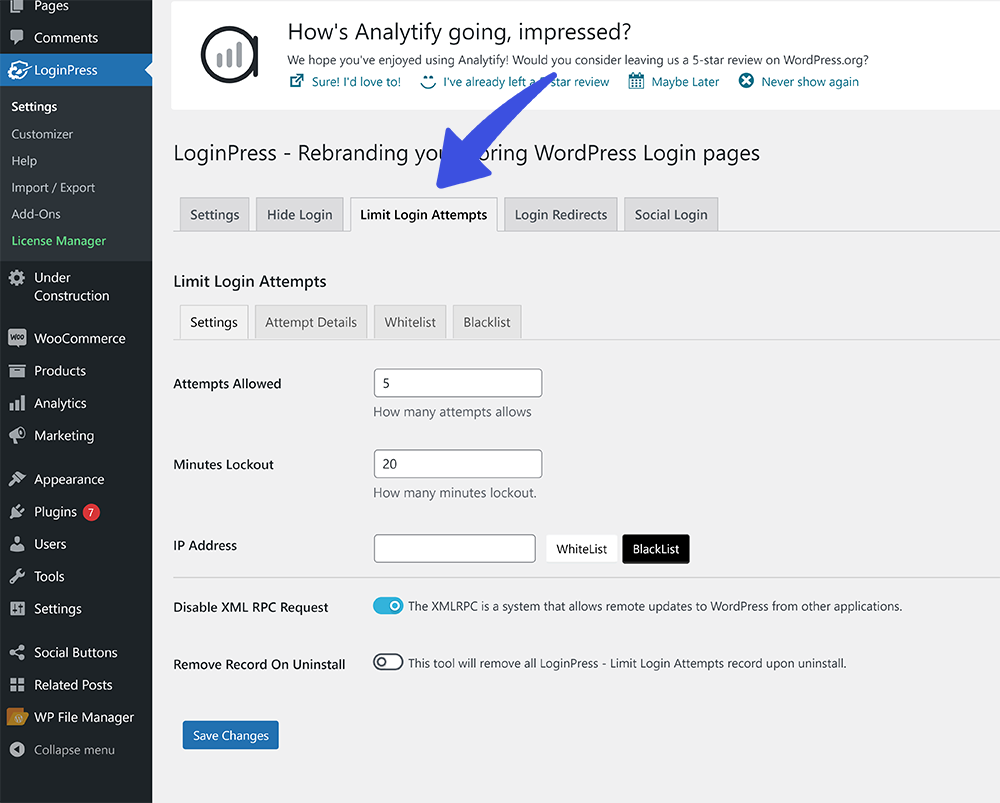Viewport: 1000px width, 803px height.
Task: Click the Sure! I'd love to! link
Action: (357, 82)
